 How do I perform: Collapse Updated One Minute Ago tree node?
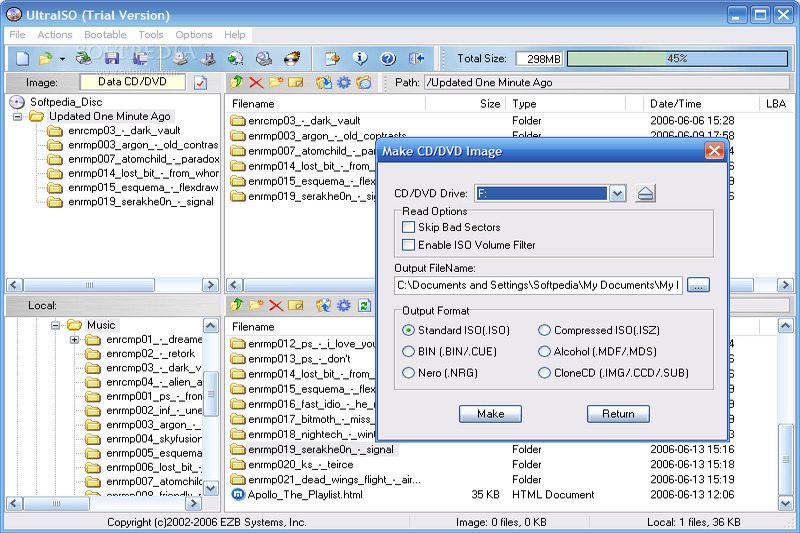coord(18,116)
